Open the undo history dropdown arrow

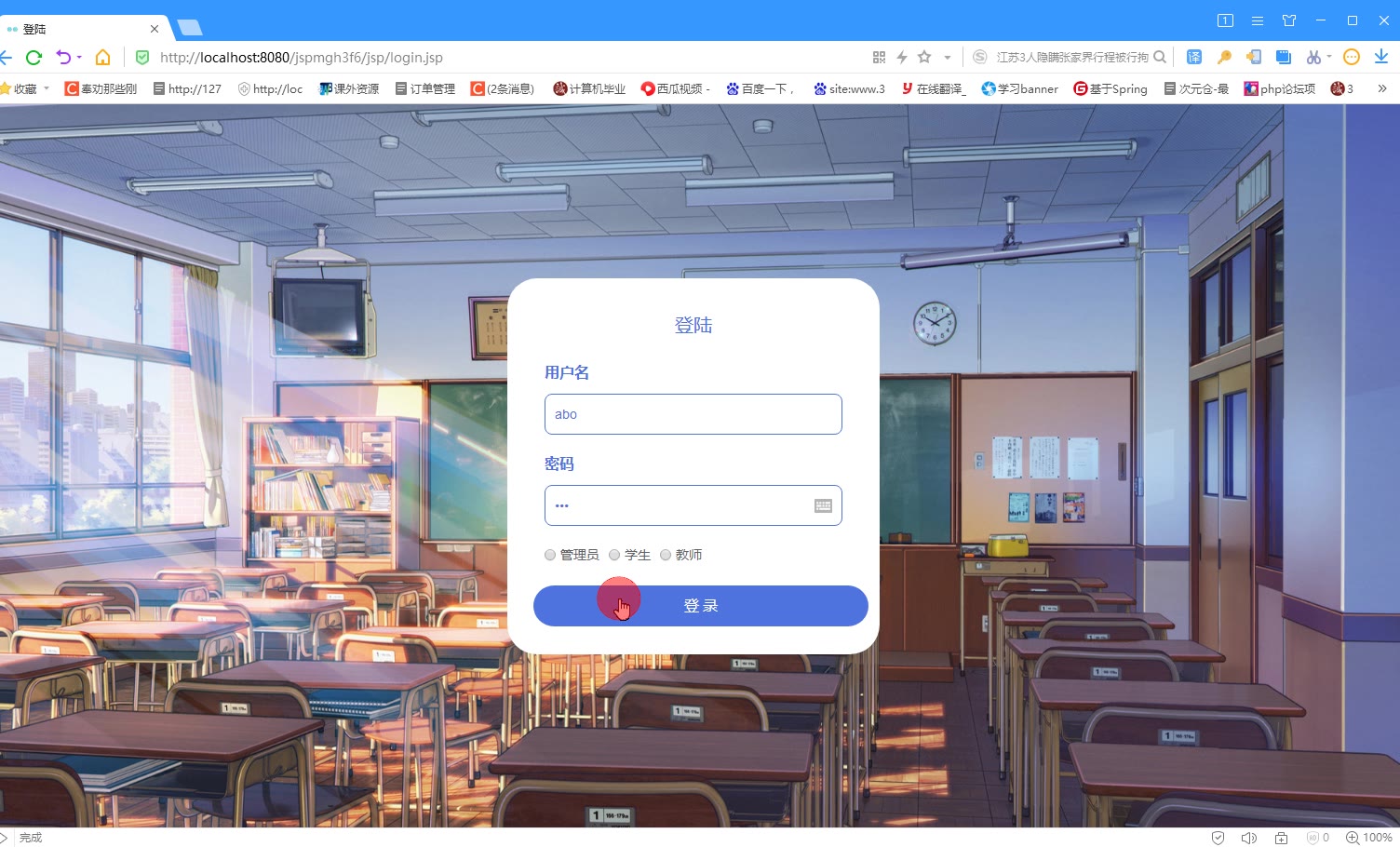(x=79, y=58)
